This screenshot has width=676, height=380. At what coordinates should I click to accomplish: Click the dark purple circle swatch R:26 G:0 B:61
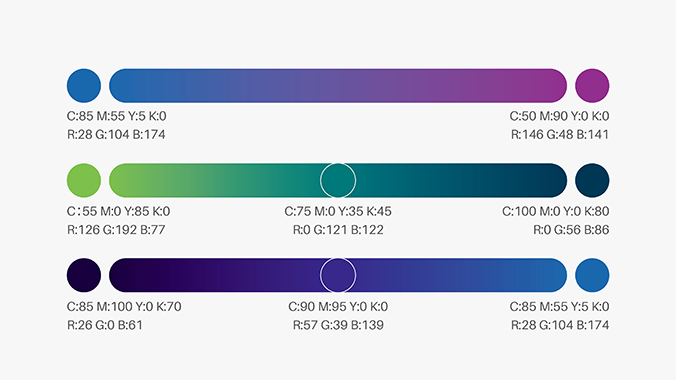[x=84, y=275]
